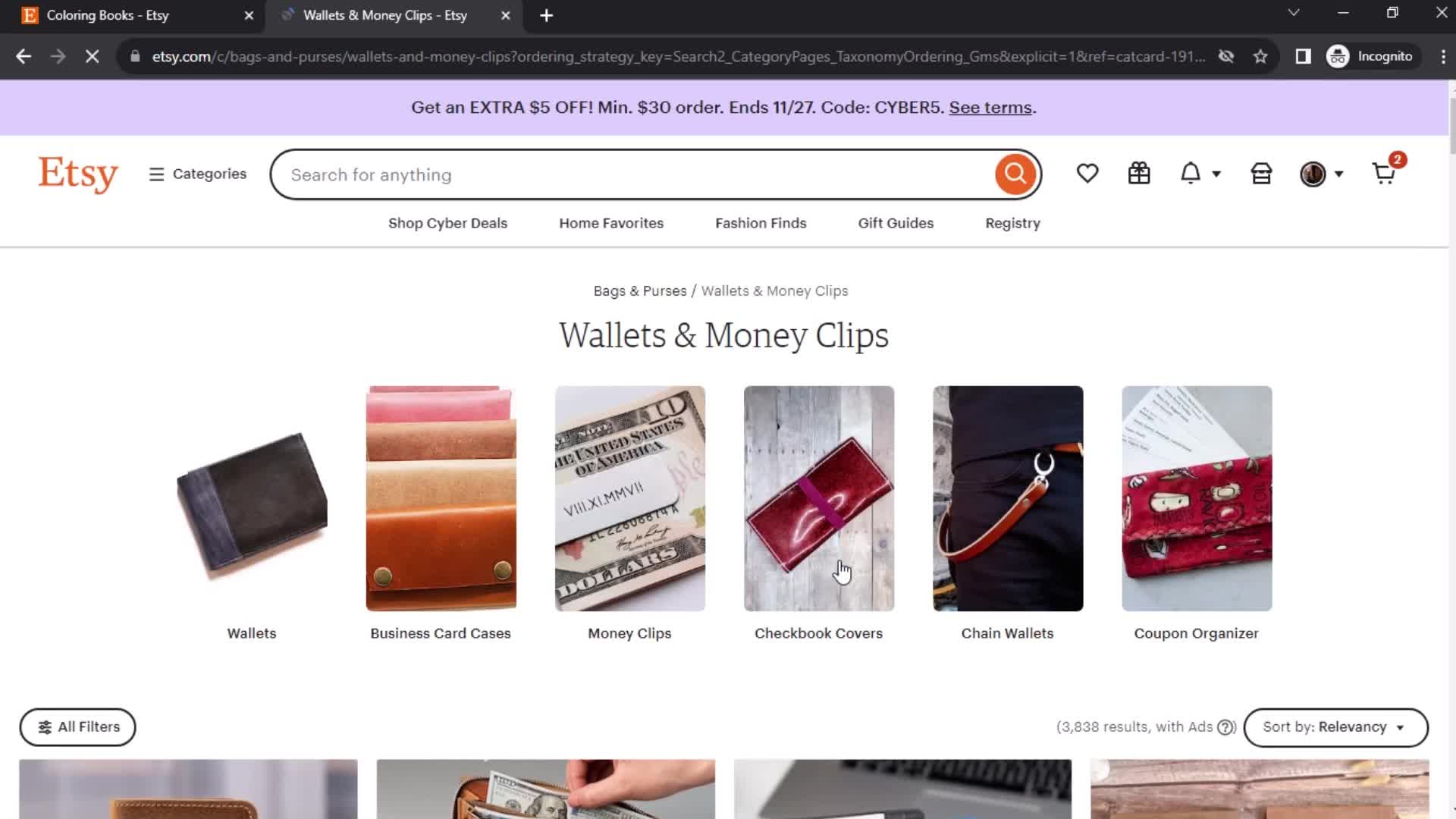Click the shopping cart icon
The image size is (1456, 819).
point(1384,173)
